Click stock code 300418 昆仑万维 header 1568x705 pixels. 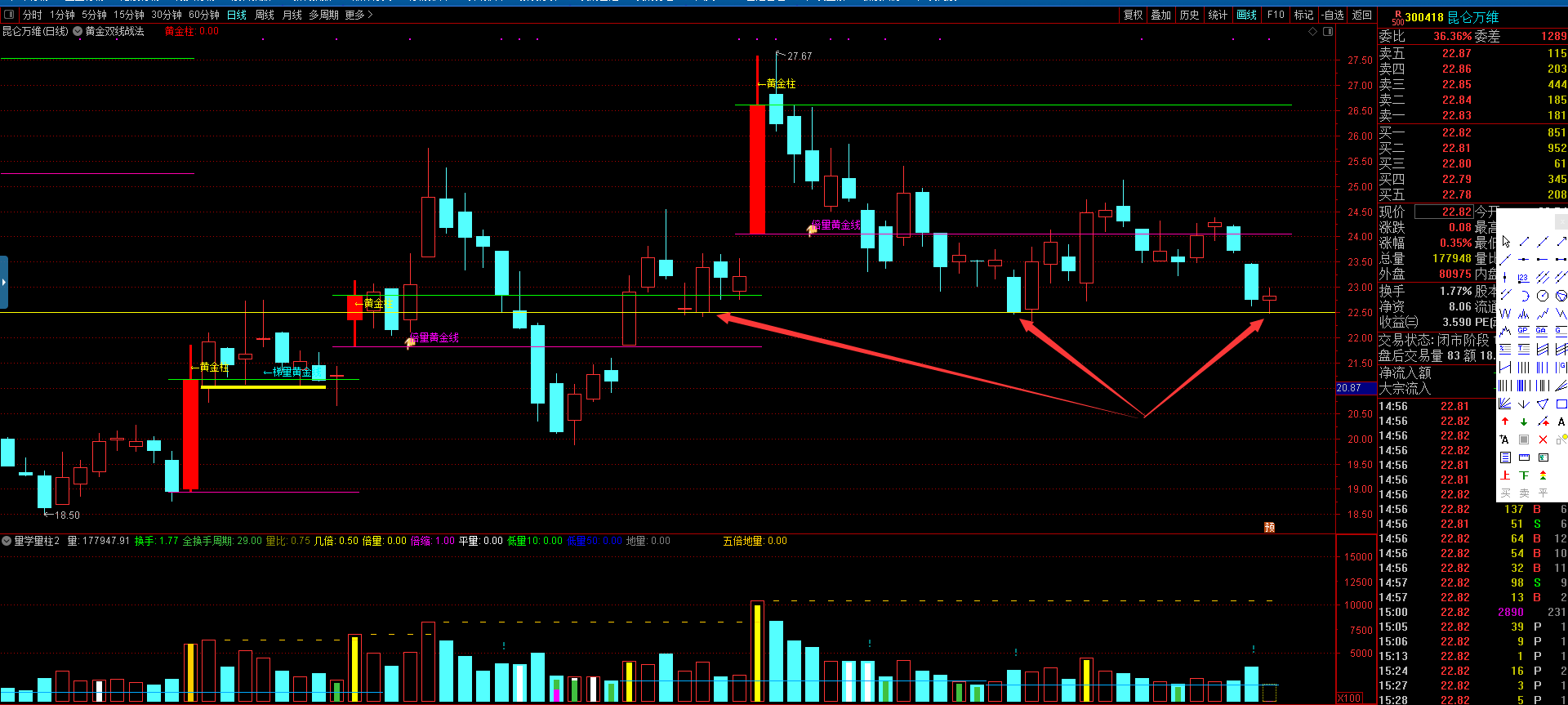pyautogui.click(x=1452, y=17)
